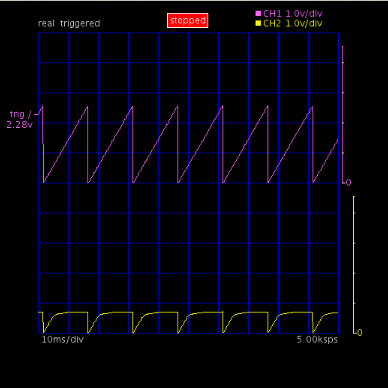Click the word triggered in status
Viewport: 388px width, 388px height.
pyautogui.click(x=80, y=24)
